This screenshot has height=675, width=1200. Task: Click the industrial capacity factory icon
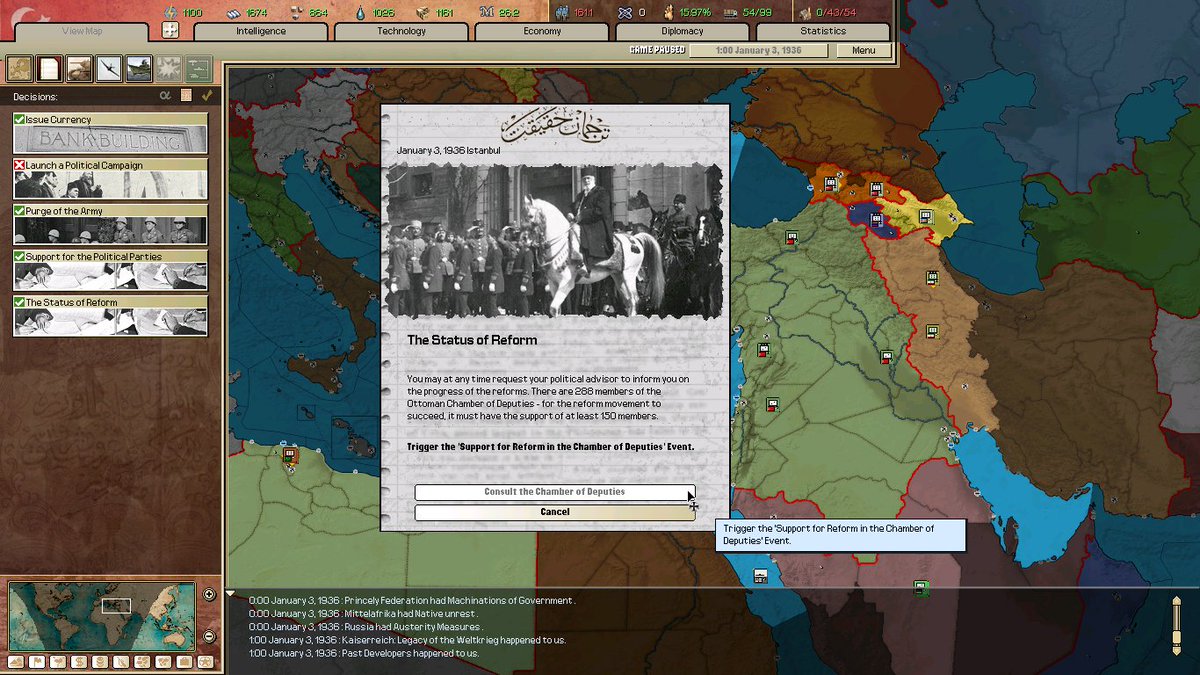click(806, 12)
